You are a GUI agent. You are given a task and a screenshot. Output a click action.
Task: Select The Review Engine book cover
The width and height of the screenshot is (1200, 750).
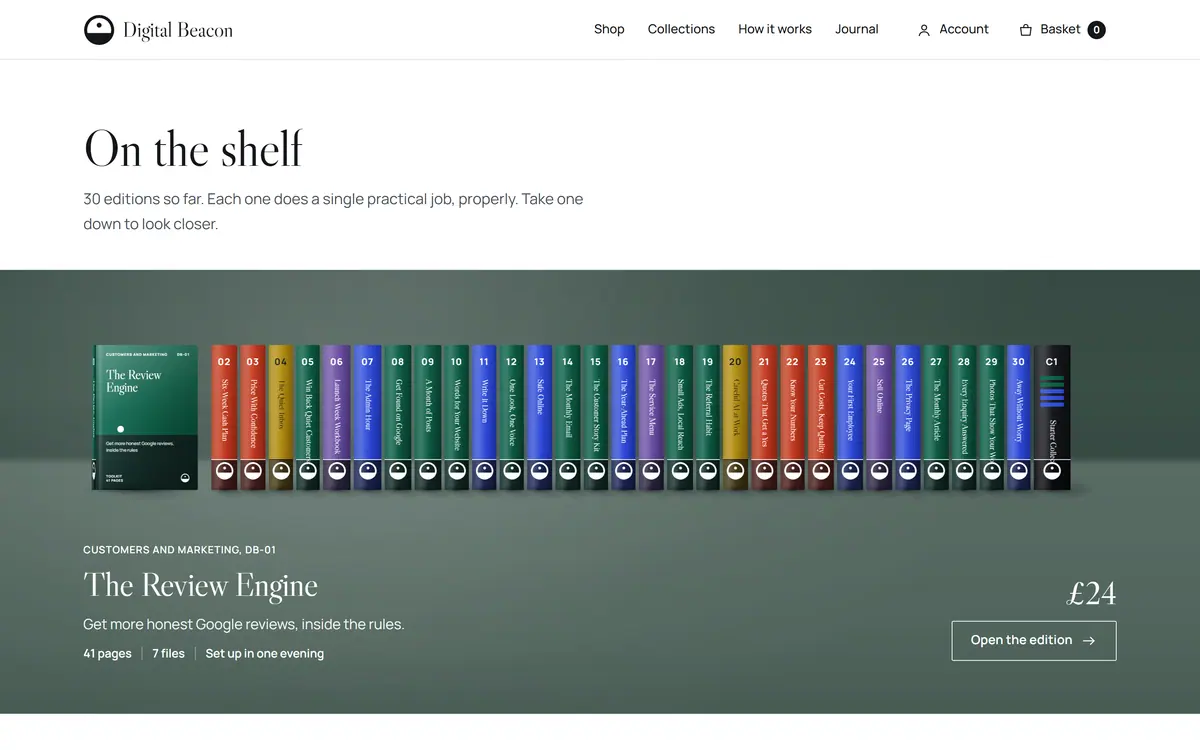pyautogui.click(x=146, y=418)
